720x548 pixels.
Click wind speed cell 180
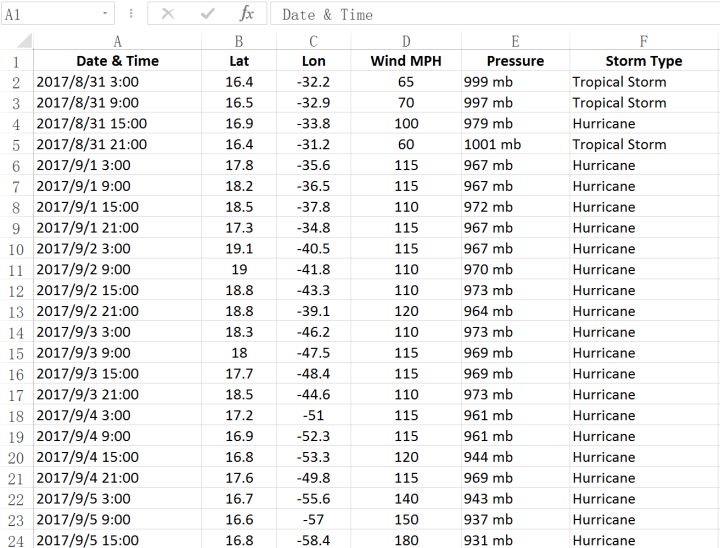pyautogui.click(x=406, y=540)
